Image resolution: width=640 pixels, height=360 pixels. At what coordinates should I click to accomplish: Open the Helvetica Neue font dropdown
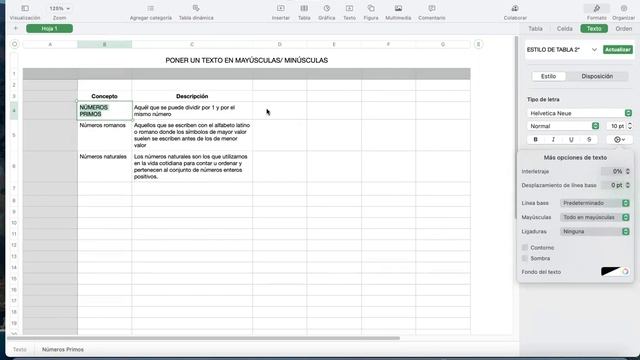[579, 113]
